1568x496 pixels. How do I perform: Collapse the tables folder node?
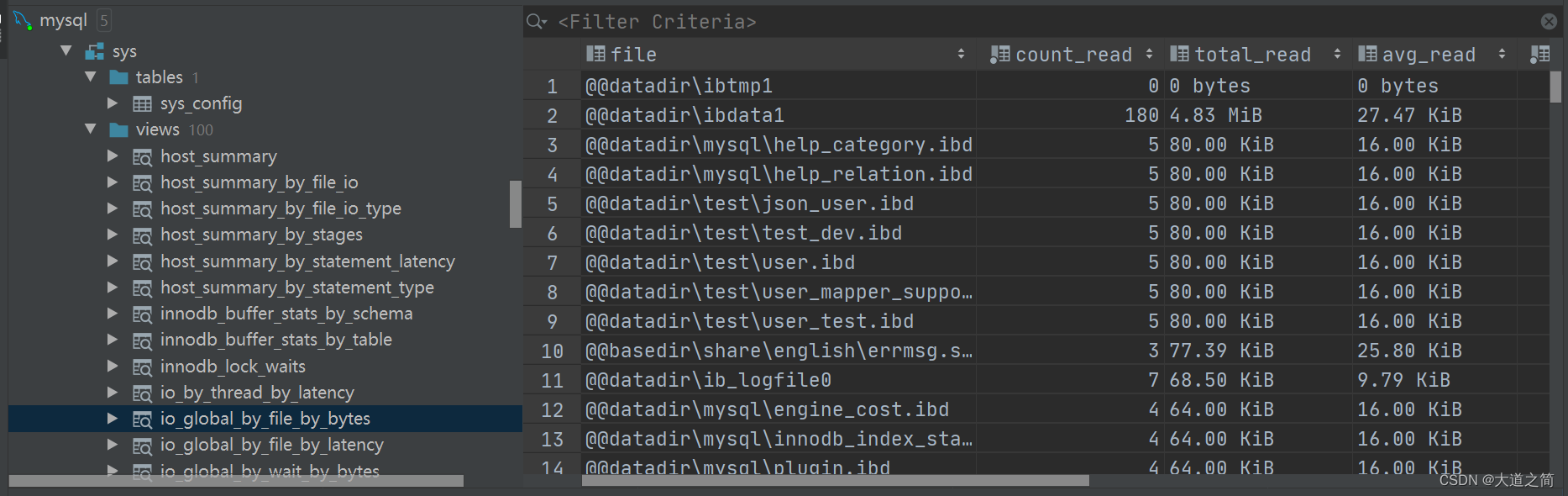(91, 77)
